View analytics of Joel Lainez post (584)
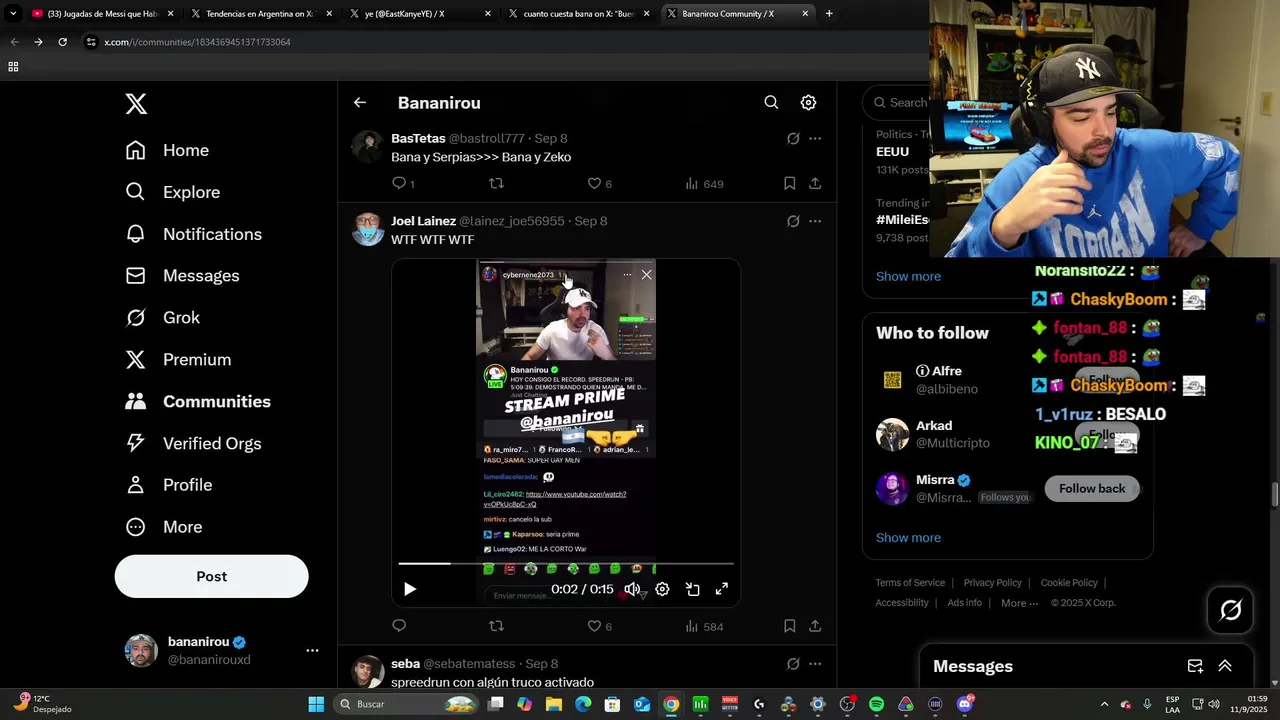Viewport: 1280px width, 720px height. [704, 627]
